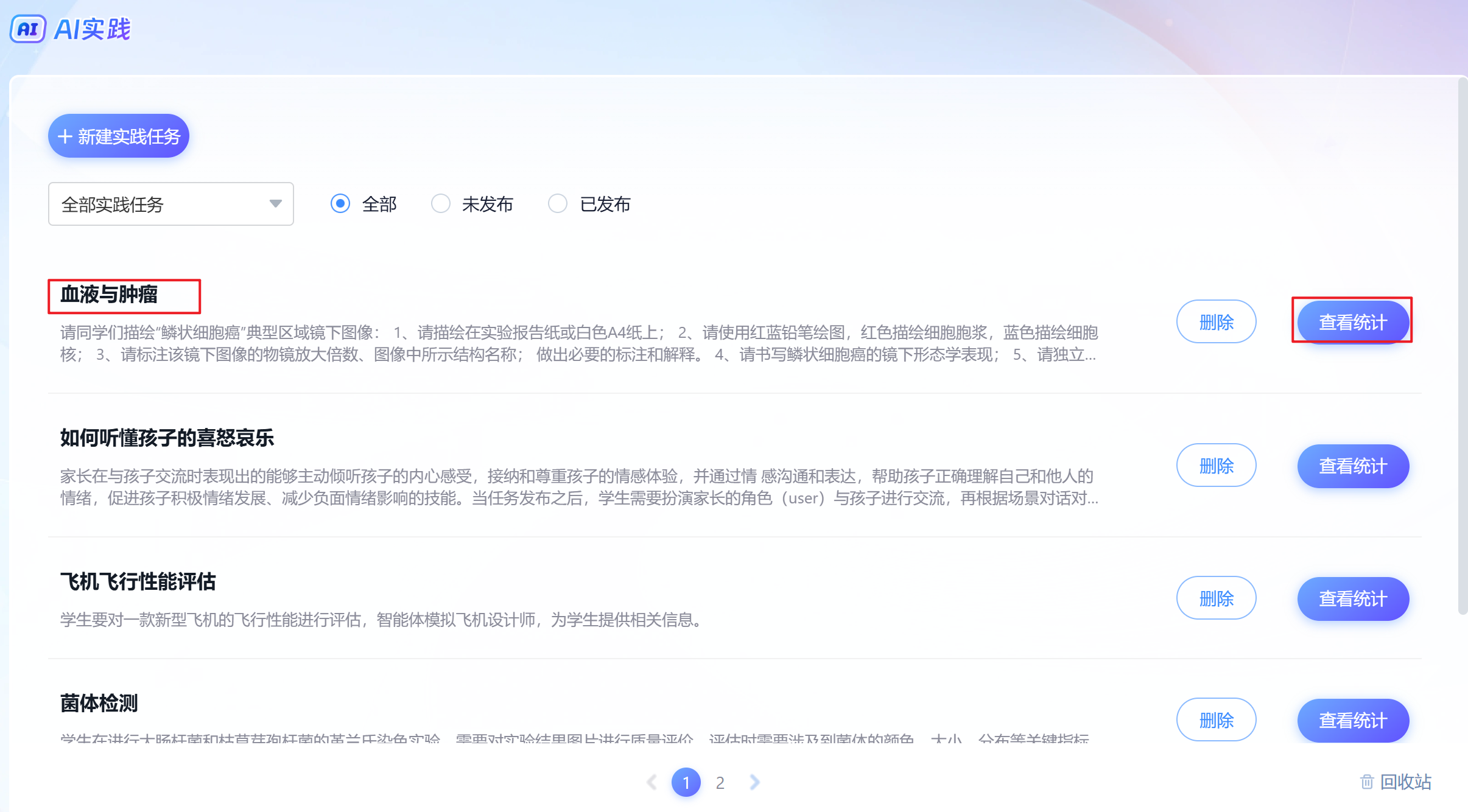Viewport: 1468px width, 812px height.
Task: View statistics for 菌体检测
Action: tap(1352, 720)
